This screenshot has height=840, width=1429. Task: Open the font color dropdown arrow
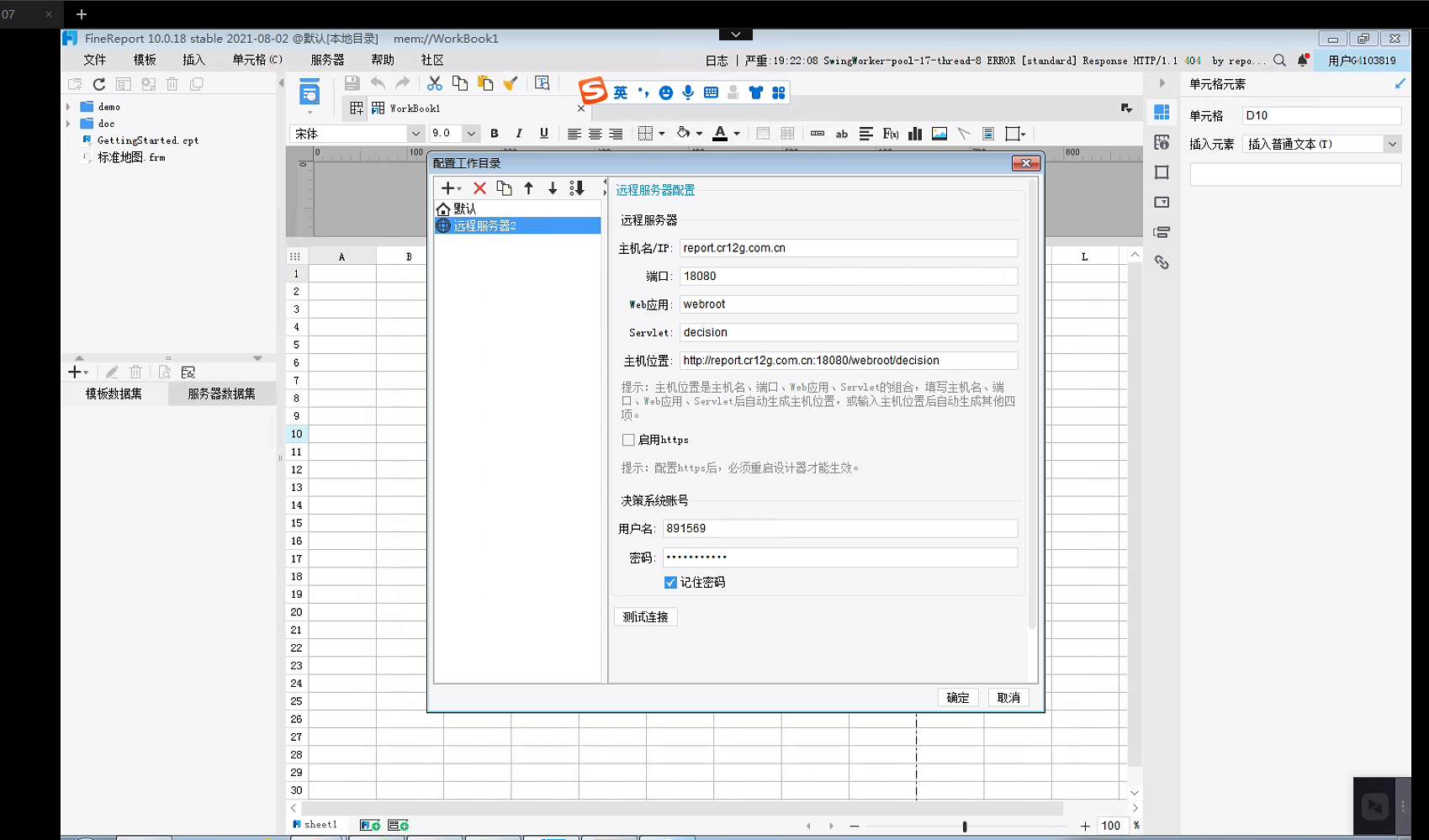(x=737, y=134)
